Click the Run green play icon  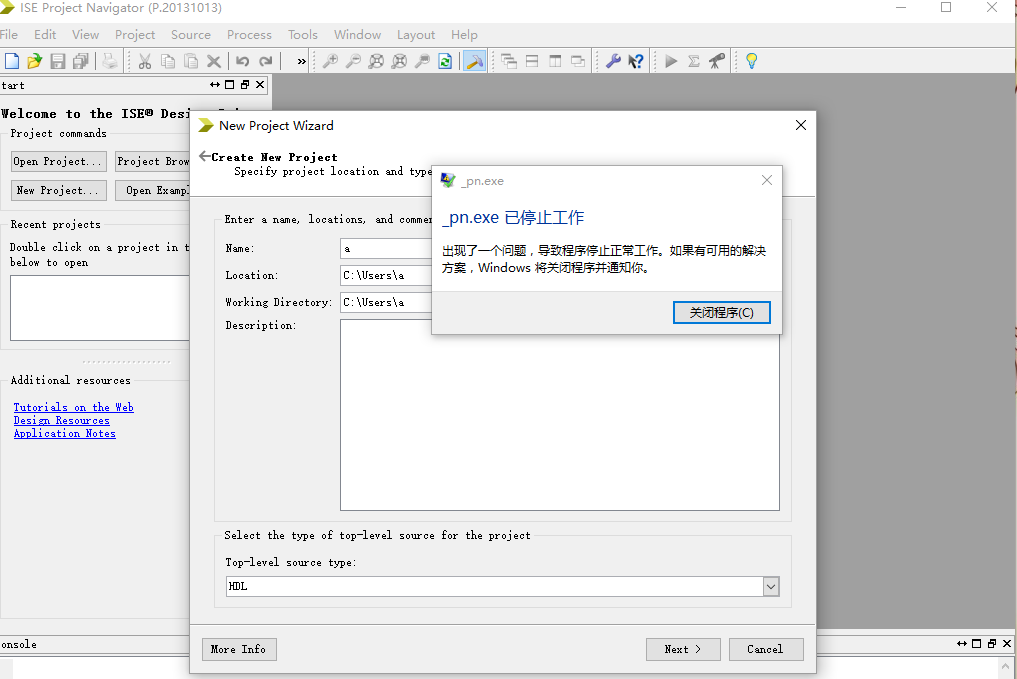(671, 61)
